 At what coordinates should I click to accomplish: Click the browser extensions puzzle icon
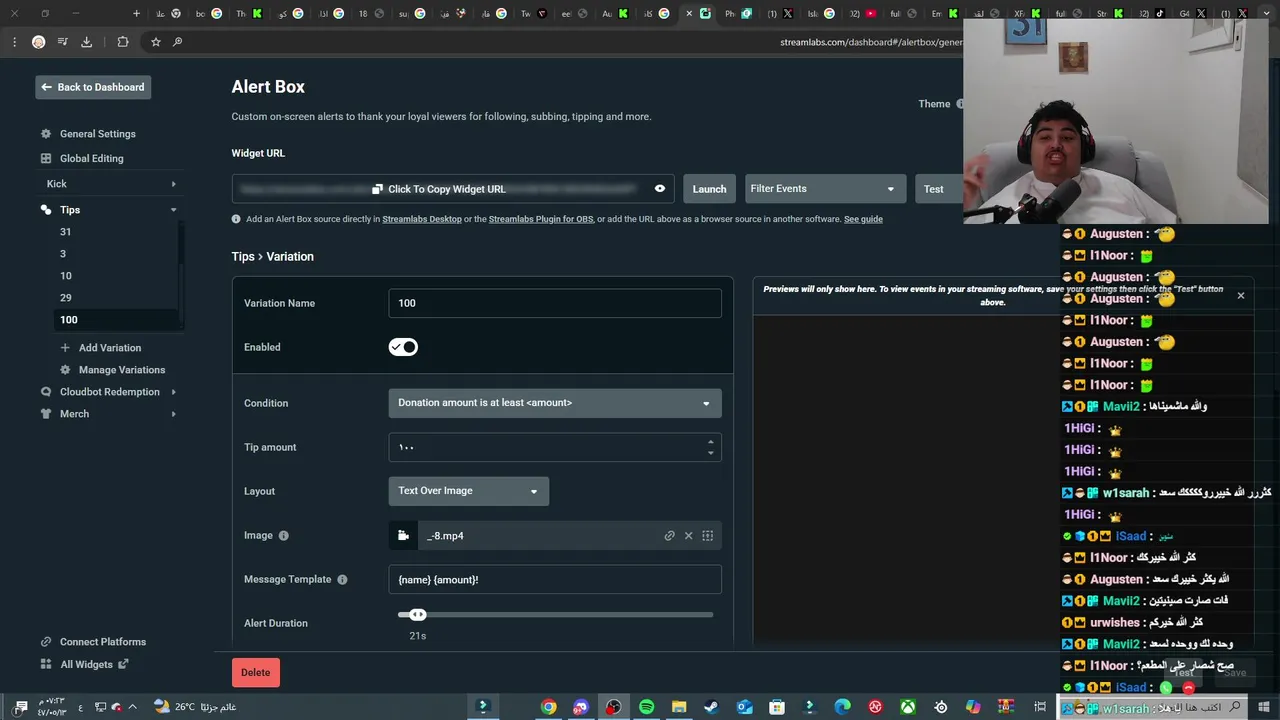tap(123, 42)
